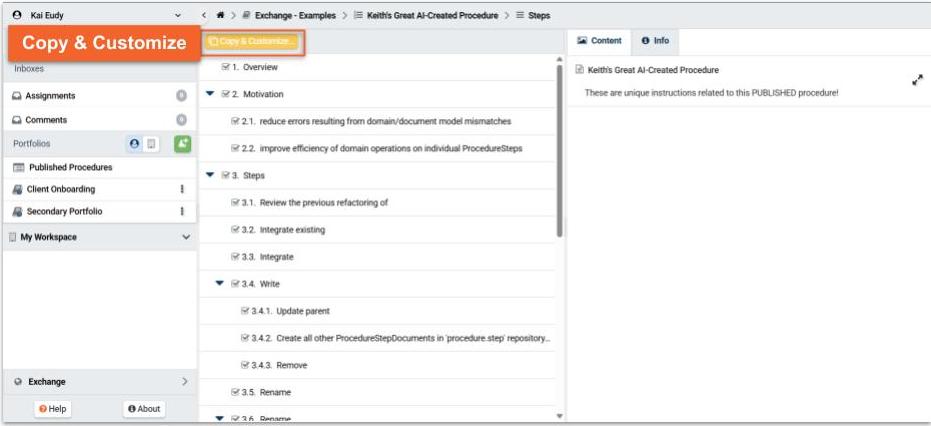Click the home icon in breadcrumb
Screen dimensions: 931x426
(219, 15)
